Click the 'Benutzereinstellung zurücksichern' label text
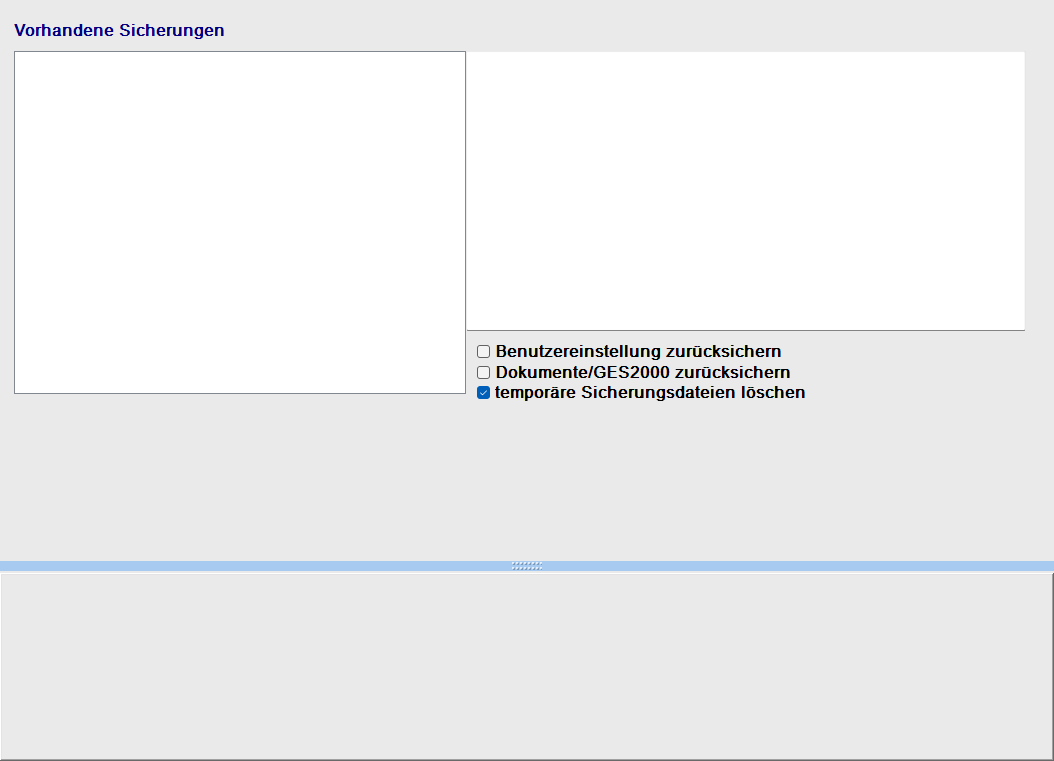This screenshot has height=761, width=1054. 638,352
